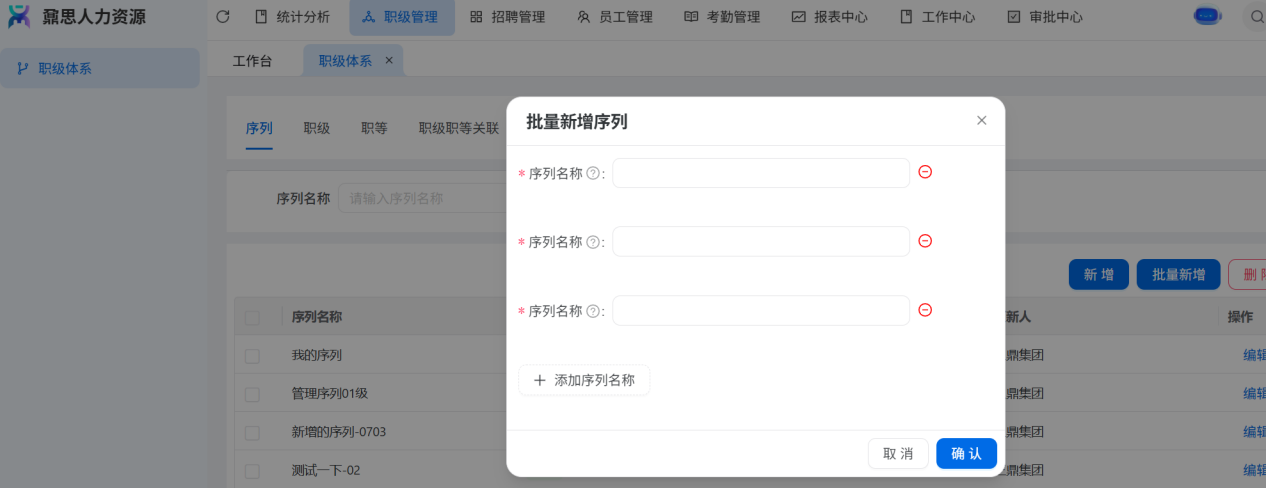Tick the checkbox for 我的序列 row
Screen dimensions: 1266x488
click(252, 356)
